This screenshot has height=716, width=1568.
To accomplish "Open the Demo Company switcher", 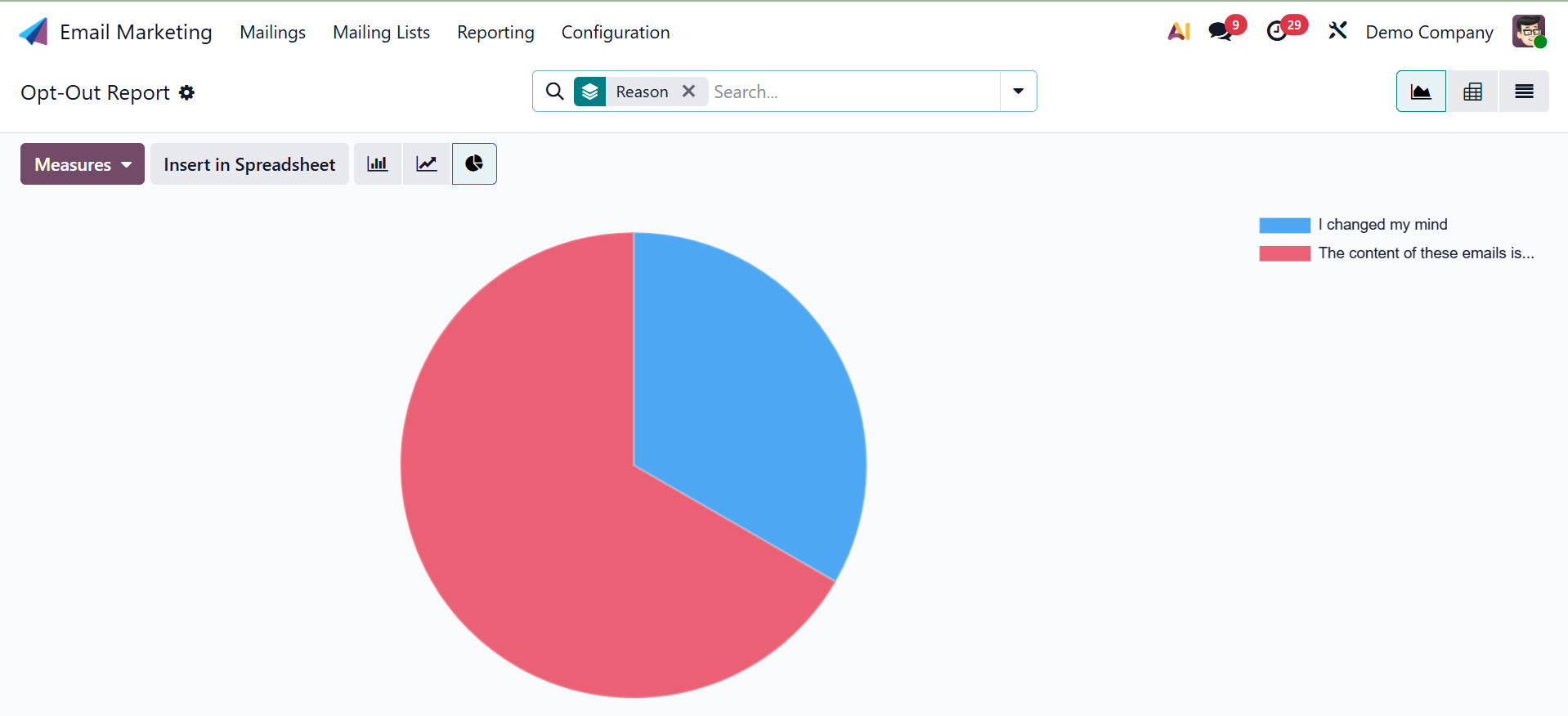I will tap(1429, 32).
